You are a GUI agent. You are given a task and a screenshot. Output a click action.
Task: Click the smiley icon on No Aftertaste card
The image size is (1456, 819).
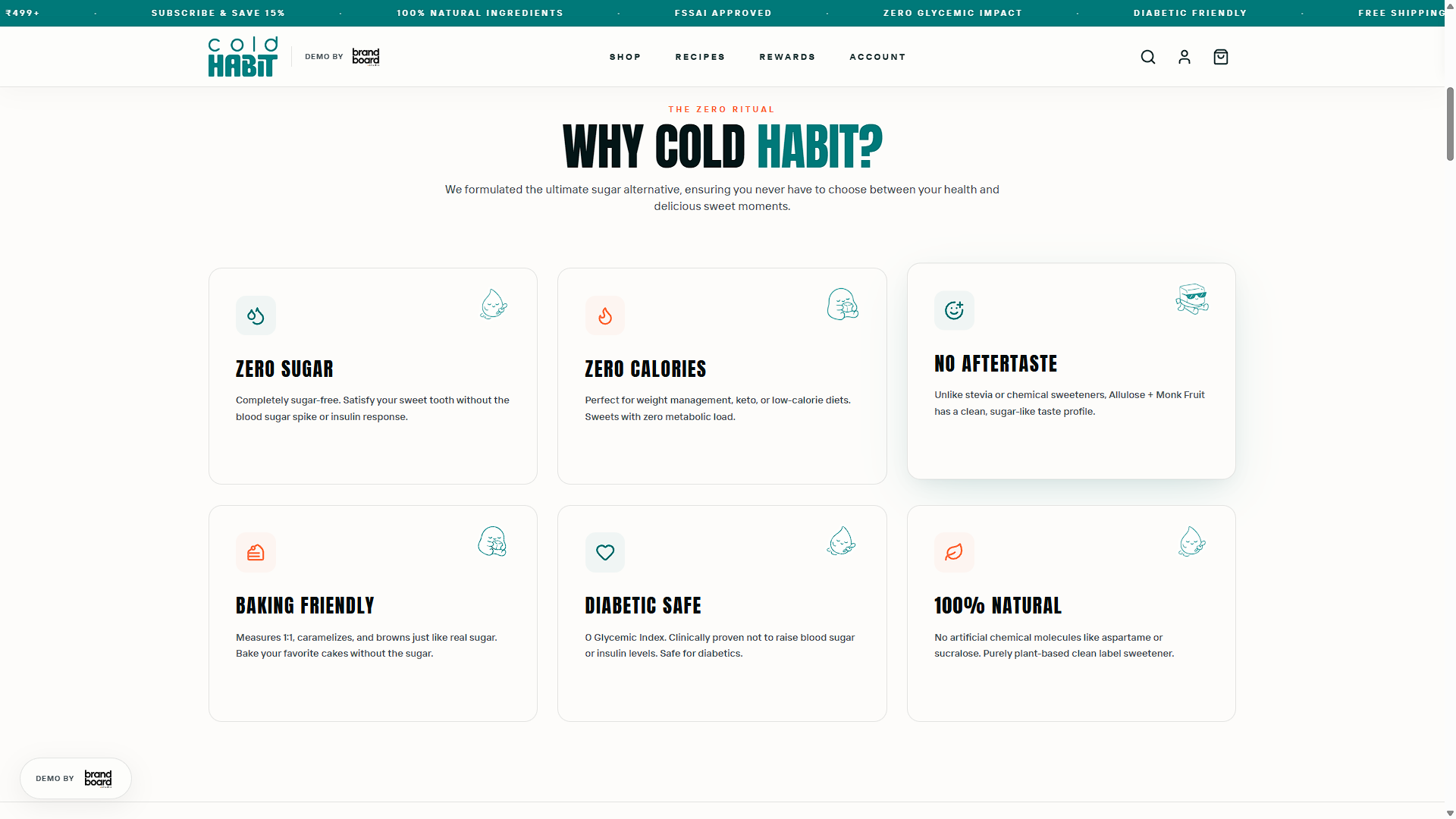click(x=954, y=310)
